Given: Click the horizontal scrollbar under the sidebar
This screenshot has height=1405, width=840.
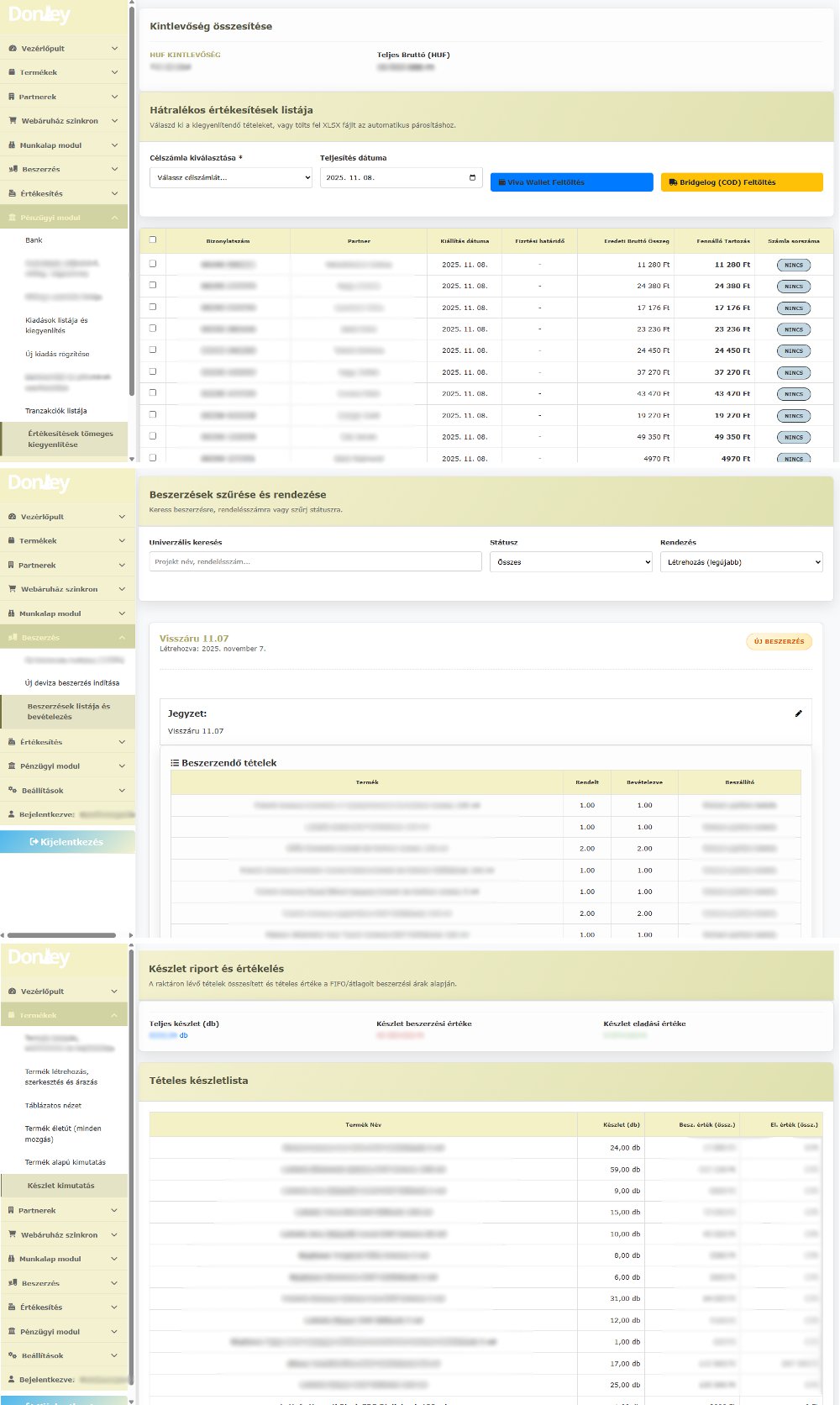Looking at the screenshot, I should click(x=61, y=934).
